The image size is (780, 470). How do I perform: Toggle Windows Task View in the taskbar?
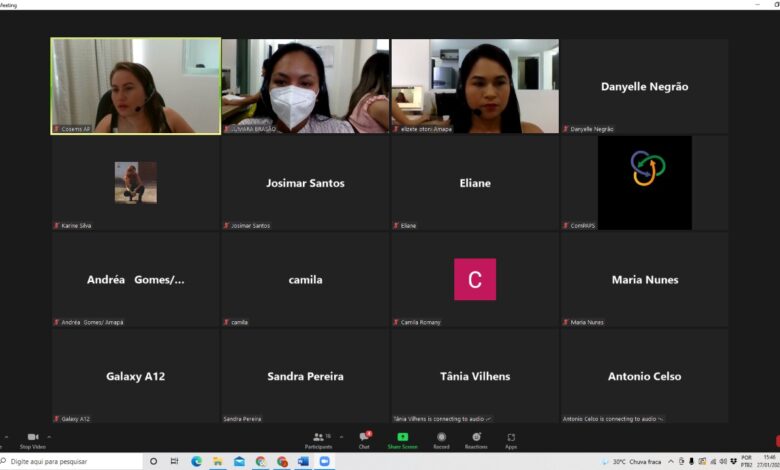[175, 461]
